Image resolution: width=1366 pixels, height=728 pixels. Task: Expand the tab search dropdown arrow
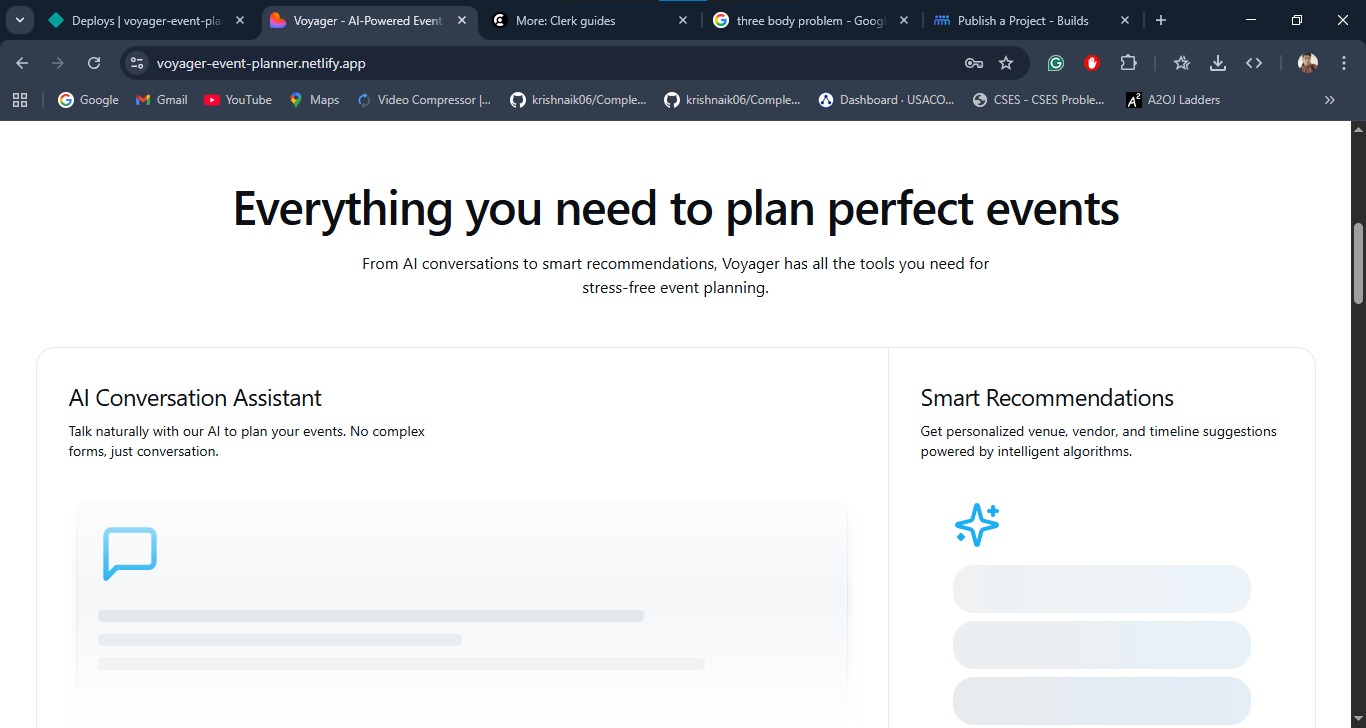(19, 20)
